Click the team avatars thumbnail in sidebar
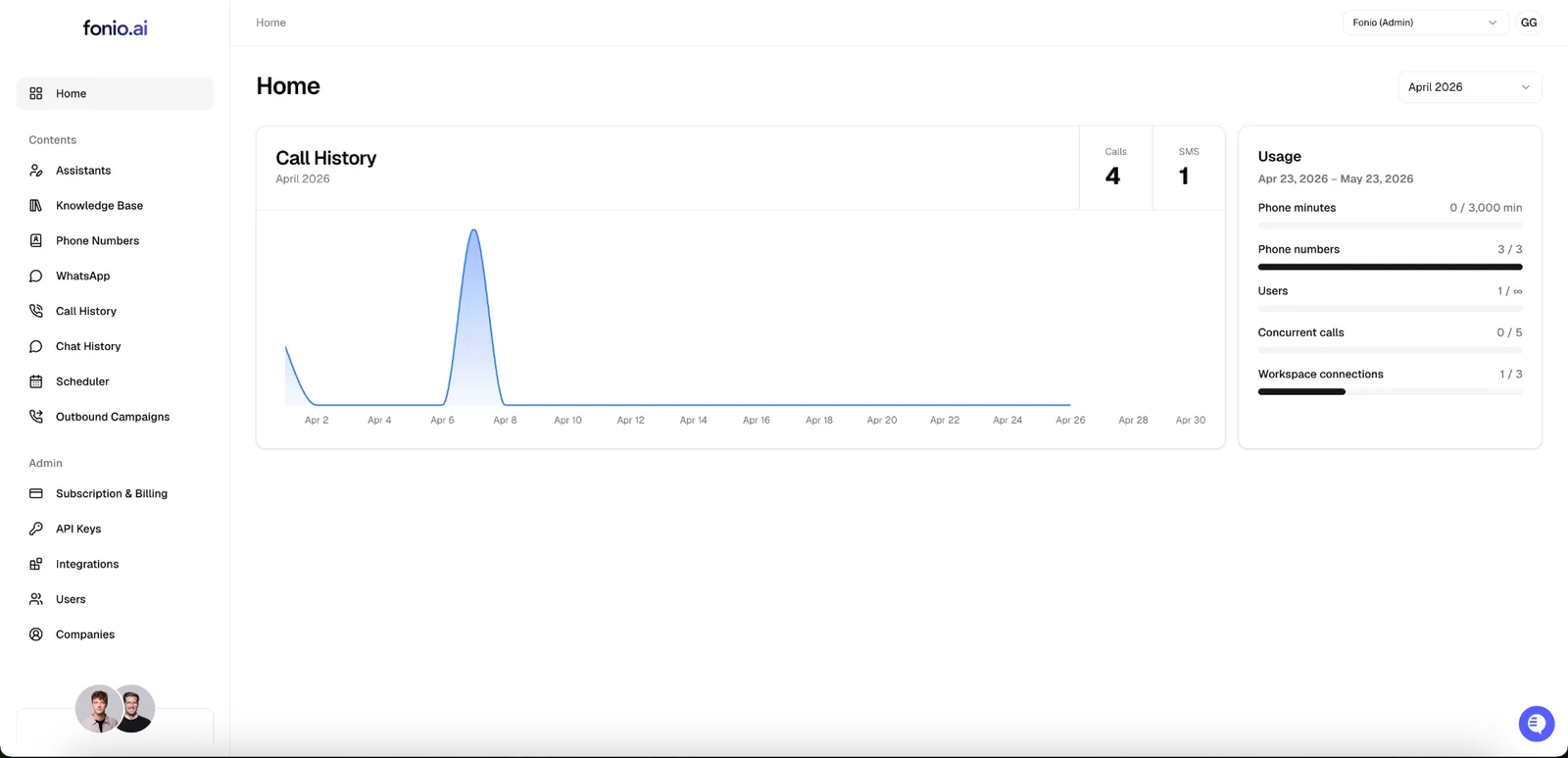 tap(115, 709)
